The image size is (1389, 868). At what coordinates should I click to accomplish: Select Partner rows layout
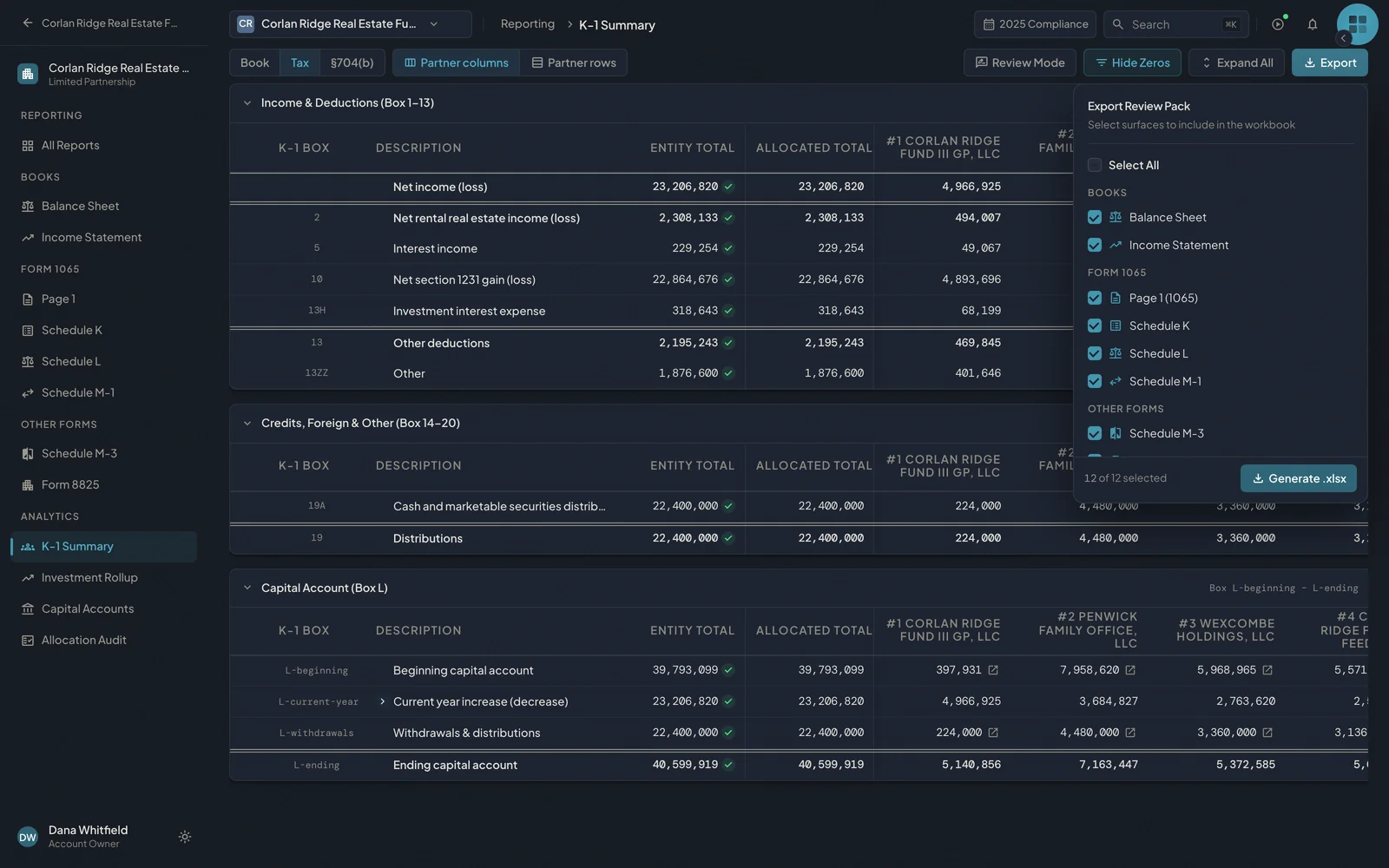coord(574,62)
